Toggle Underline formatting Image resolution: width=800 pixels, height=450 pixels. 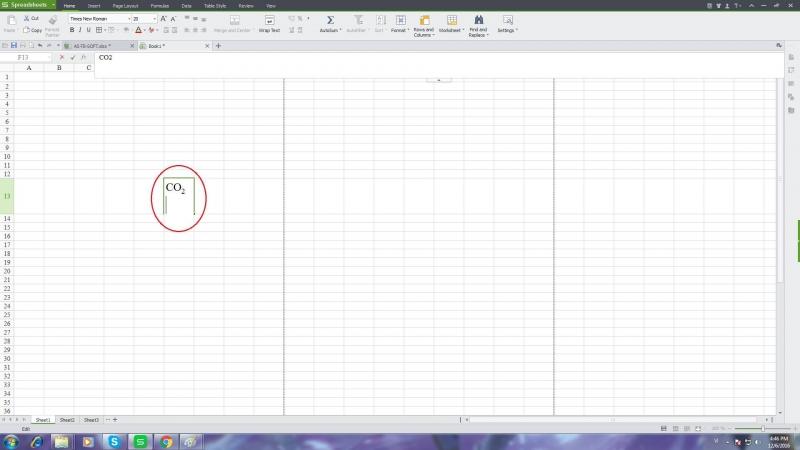click(x=88, y=30)
